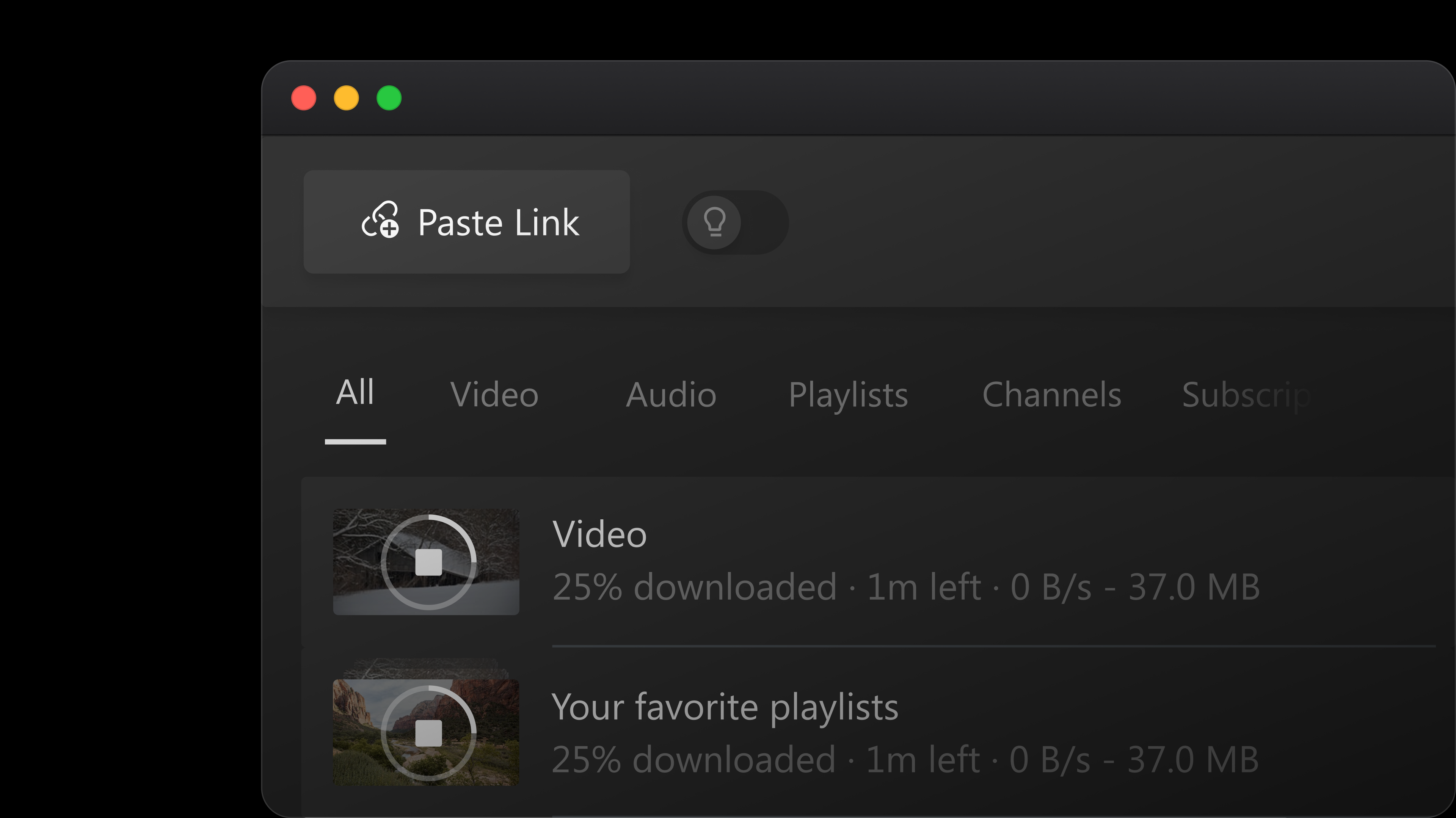Select the Video download title
1456x818 pixels.
click(600, 534)
